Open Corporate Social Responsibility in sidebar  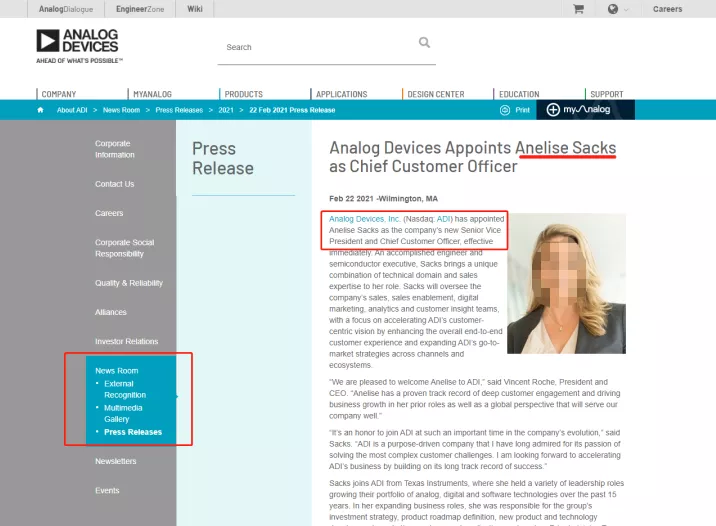click(x=125, y=248)
